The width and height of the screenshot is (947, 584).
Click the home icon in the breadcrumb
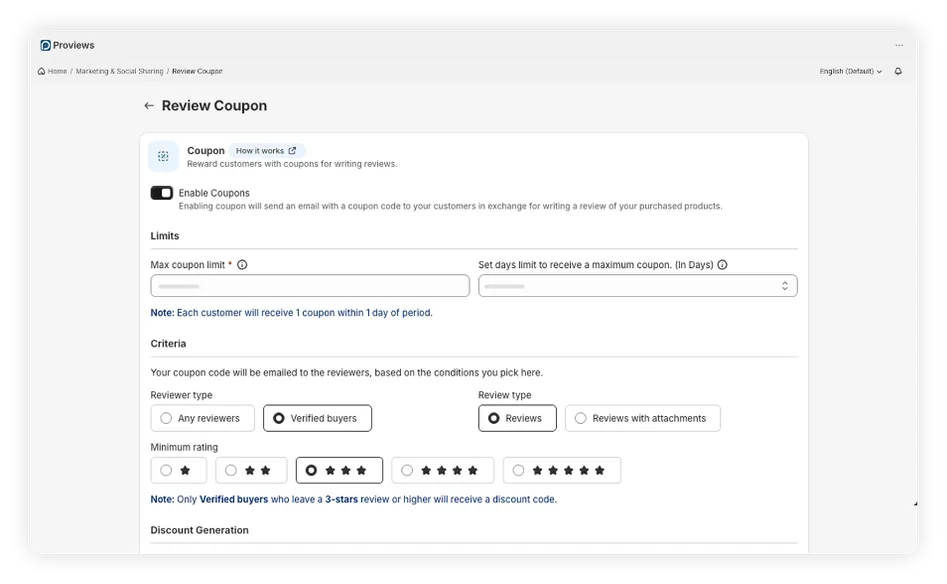click(x=41, y=71)
